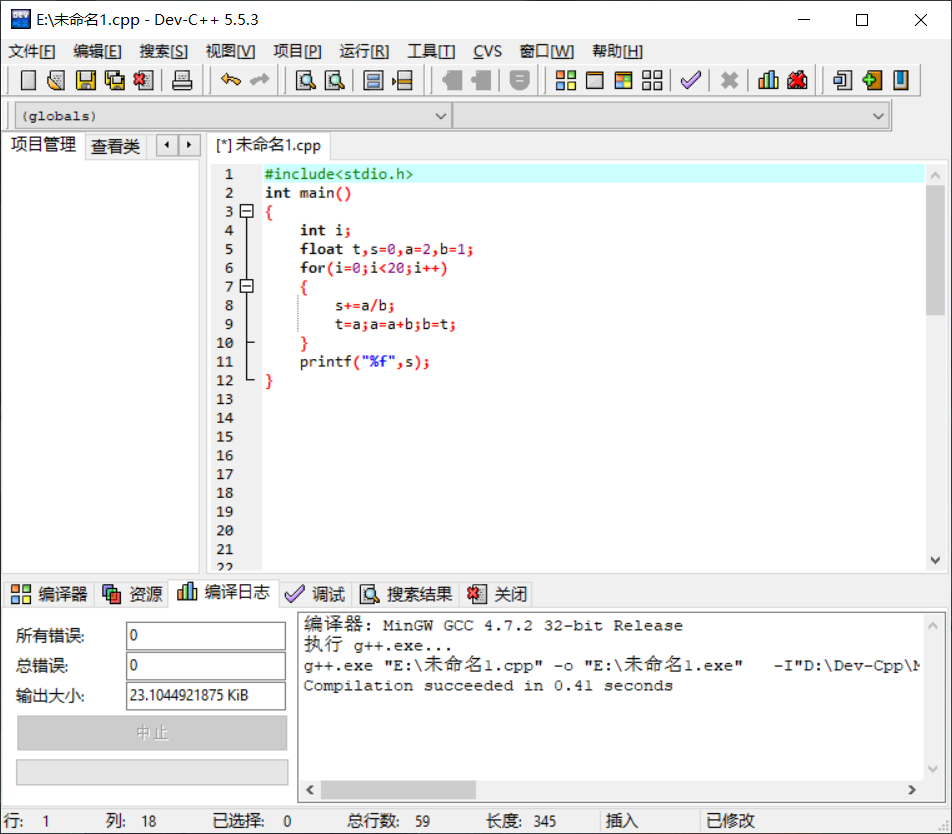Open the 项目[P] menu
Screen dimensions: 952x834
297,52
